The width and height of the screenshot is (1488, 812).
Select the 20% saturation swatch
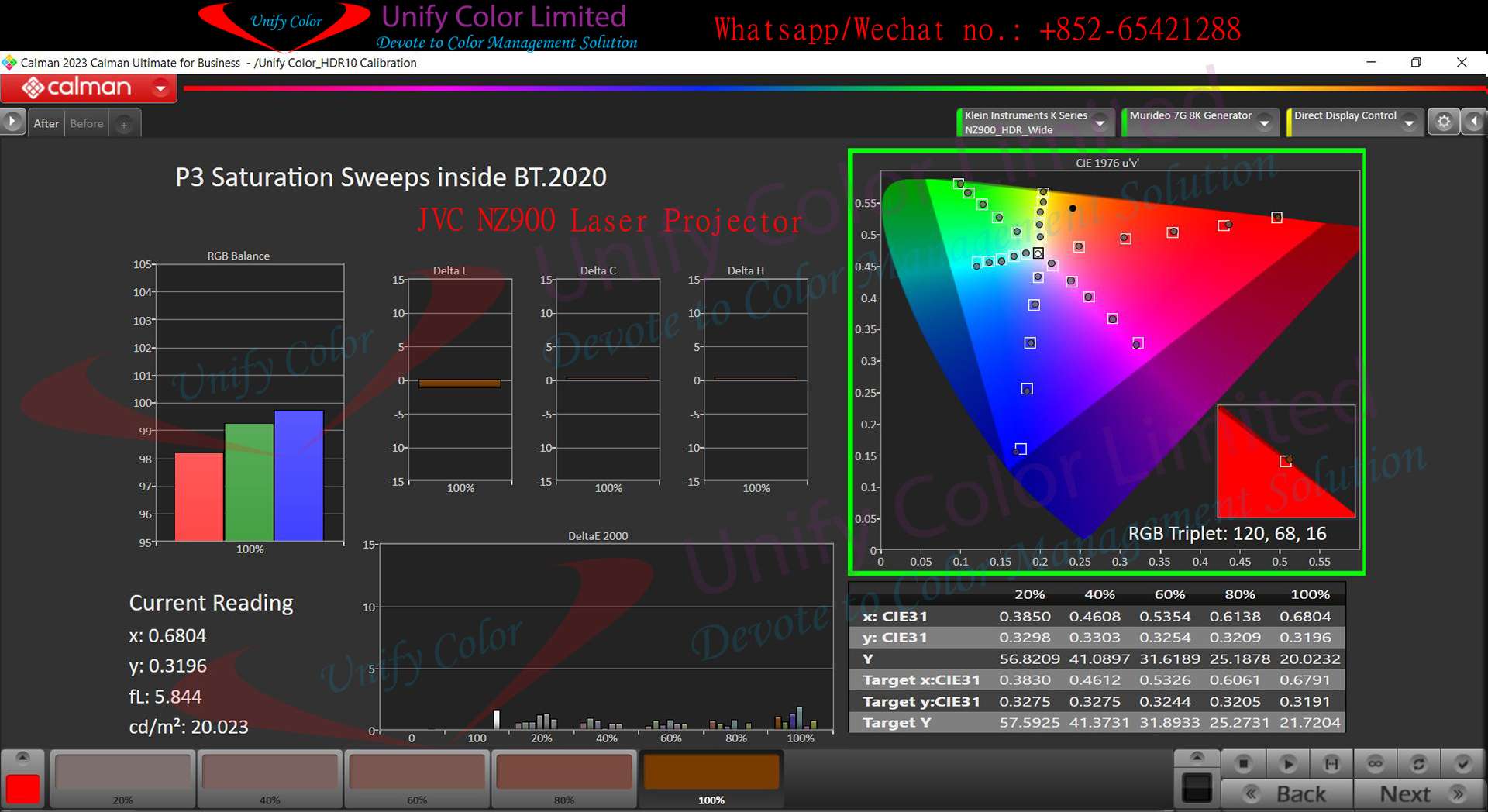pos(123,778)
